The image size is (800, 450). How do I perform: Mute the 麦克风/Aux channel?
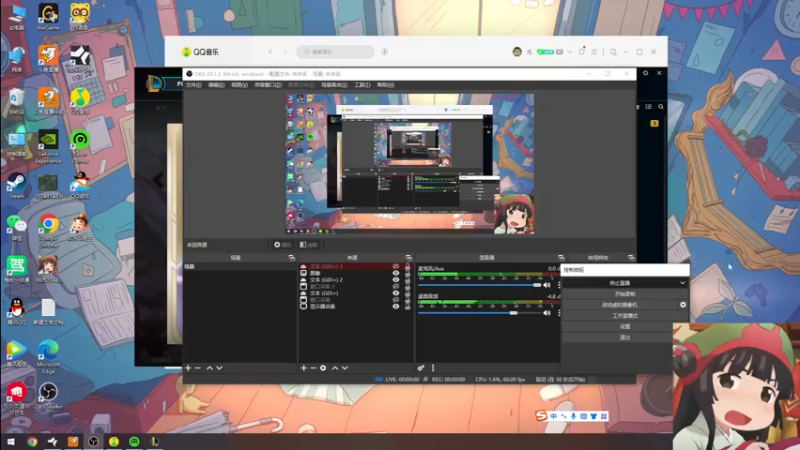pos(547,285)
